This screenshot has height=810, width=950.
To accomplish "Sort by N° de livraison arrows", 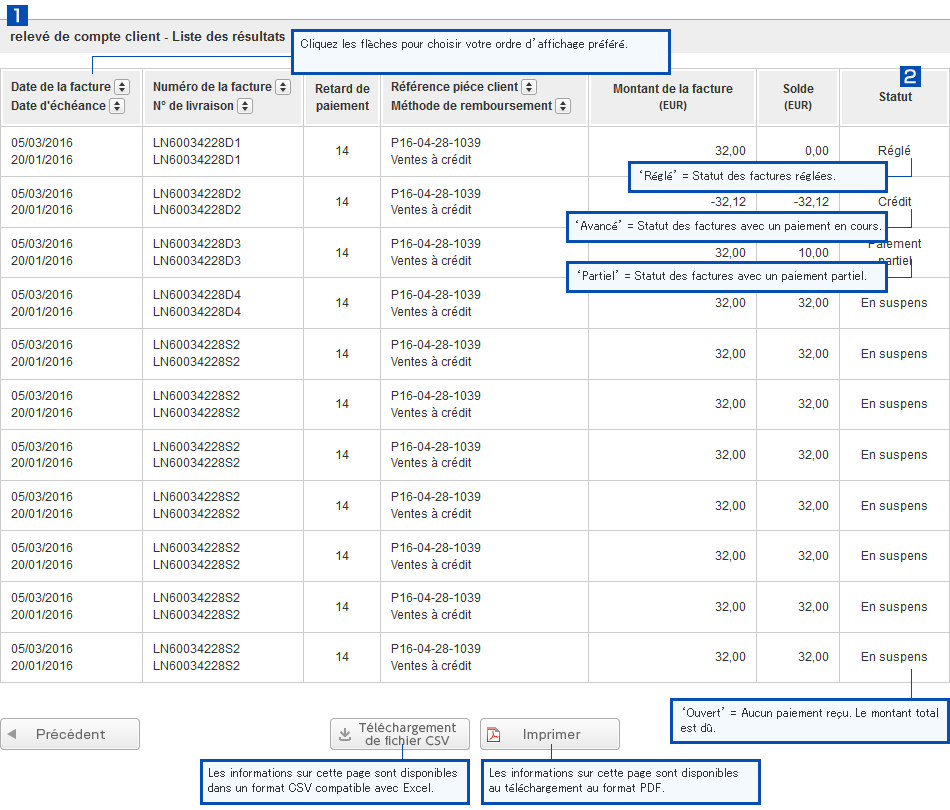I will [245, 106].
